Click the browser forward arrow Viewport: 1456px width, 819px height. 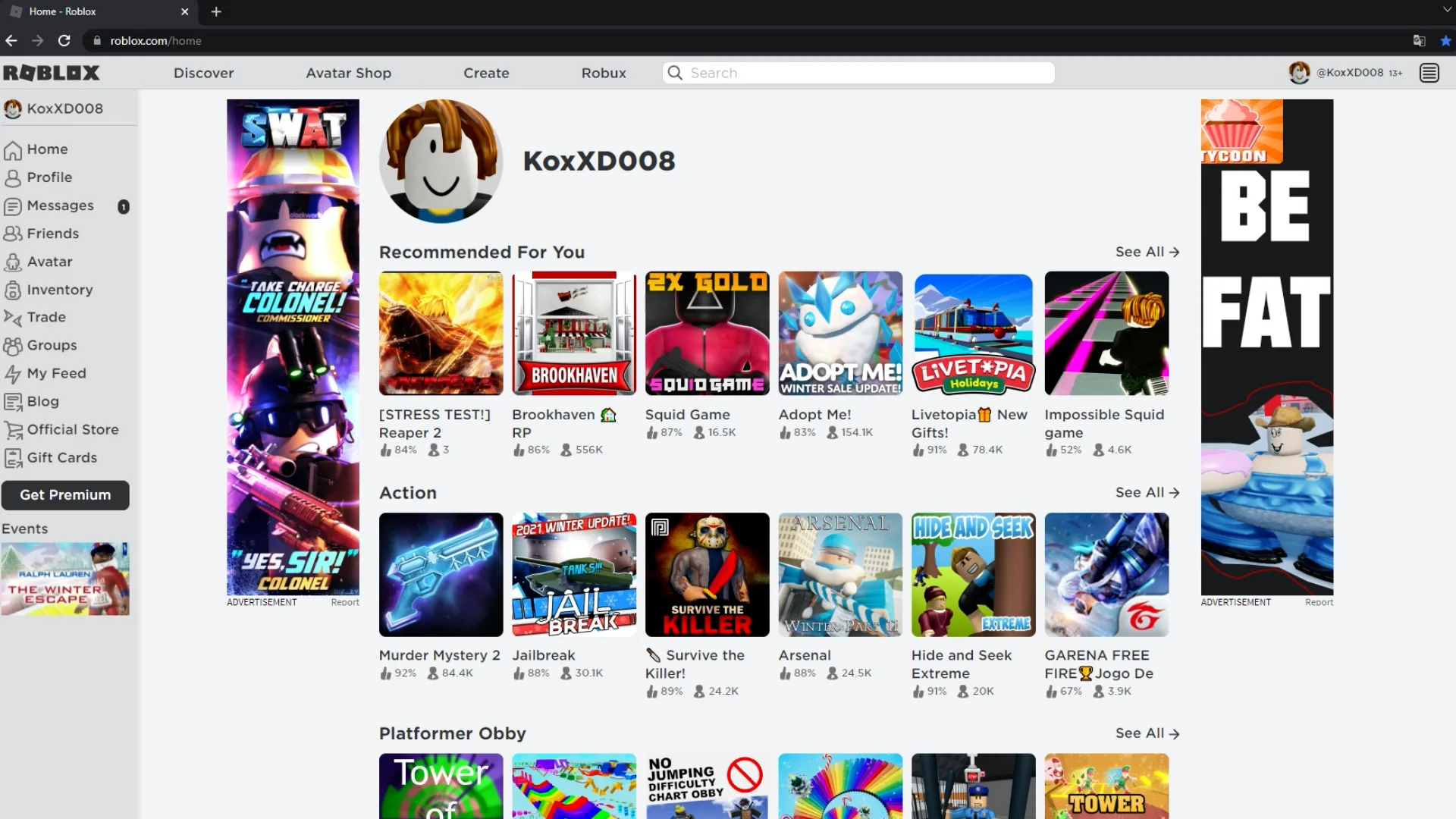click(38, 41)
